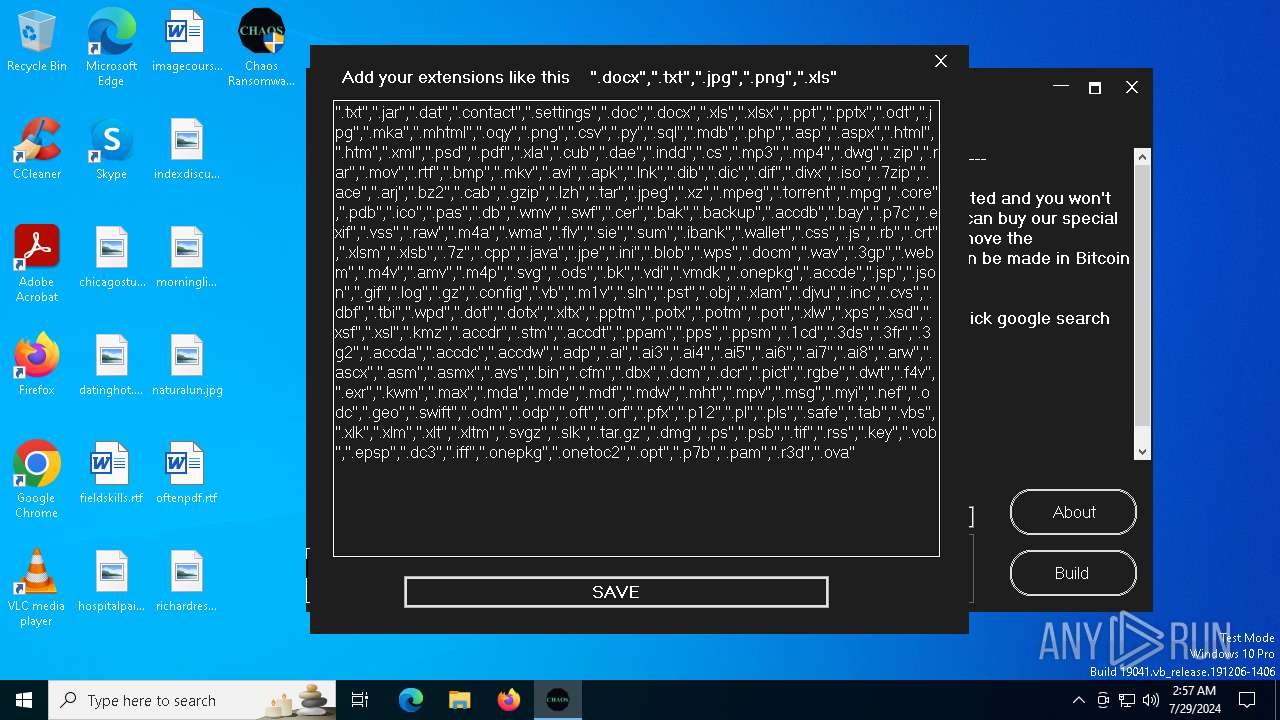Open CCleaner desktop shortcut

(x=36, y=149)
